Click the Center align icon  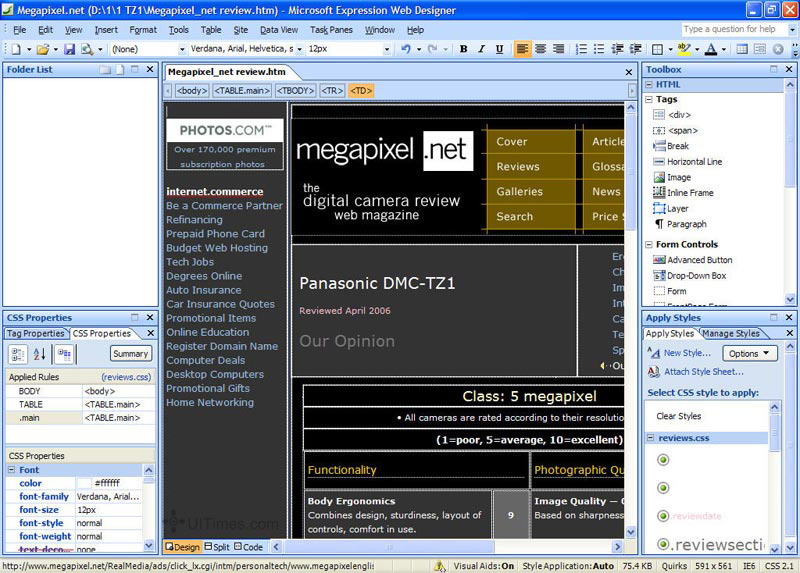[x=541, y=49]
